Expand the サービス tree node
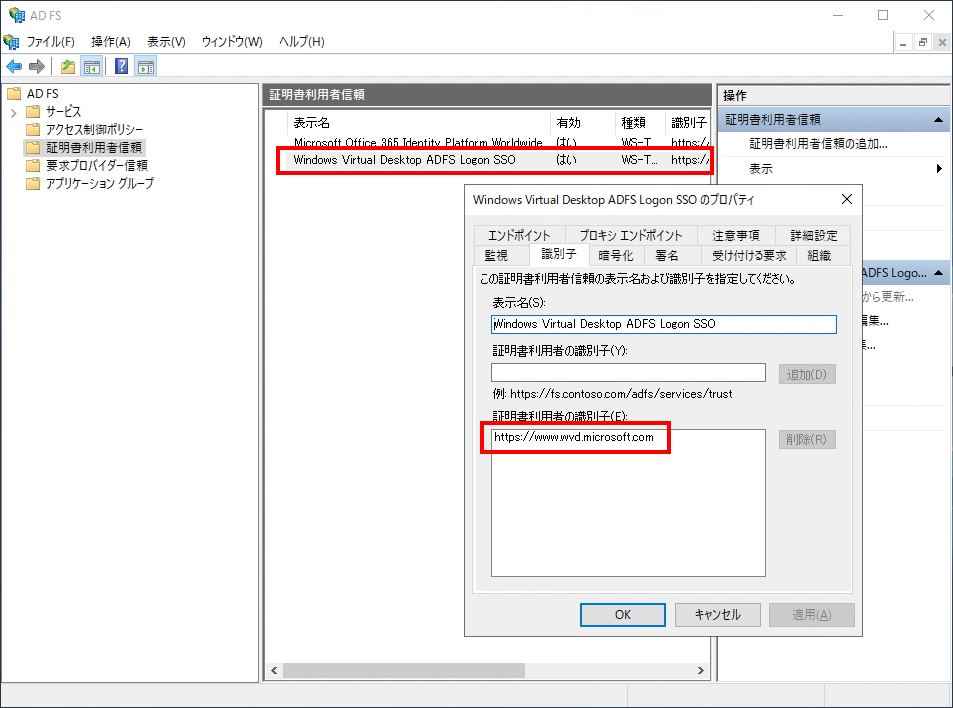The width and height of the screenshot is (953, 708). pyautogui.click(x=13, y=112)
